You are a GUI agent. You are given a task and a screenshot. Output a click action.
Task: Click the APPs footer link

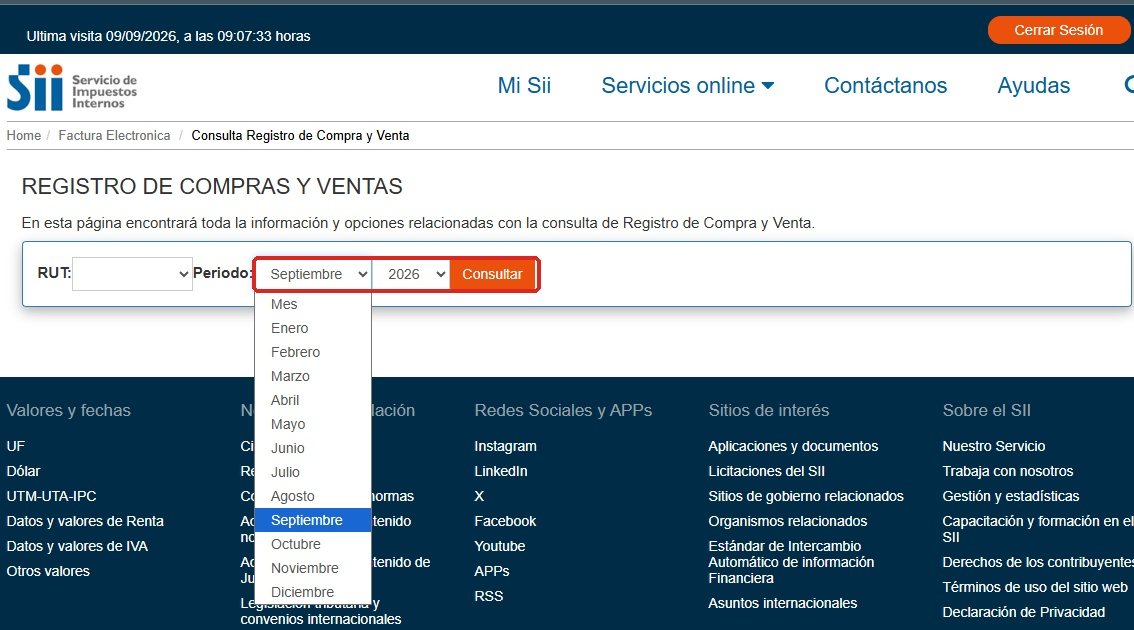[x=492, y=571]
